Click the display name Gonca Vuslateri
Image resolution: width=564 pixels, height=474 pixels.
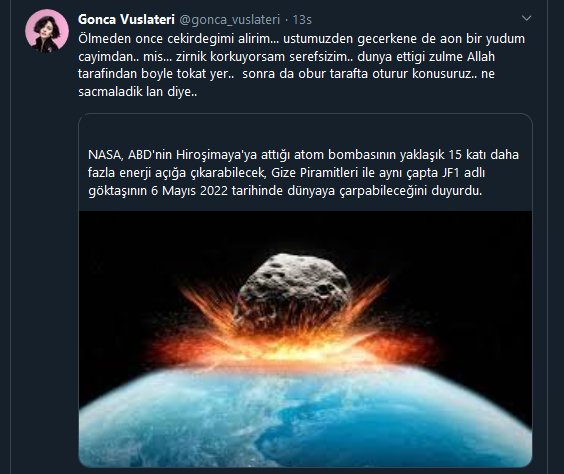[x=126, y=19]
